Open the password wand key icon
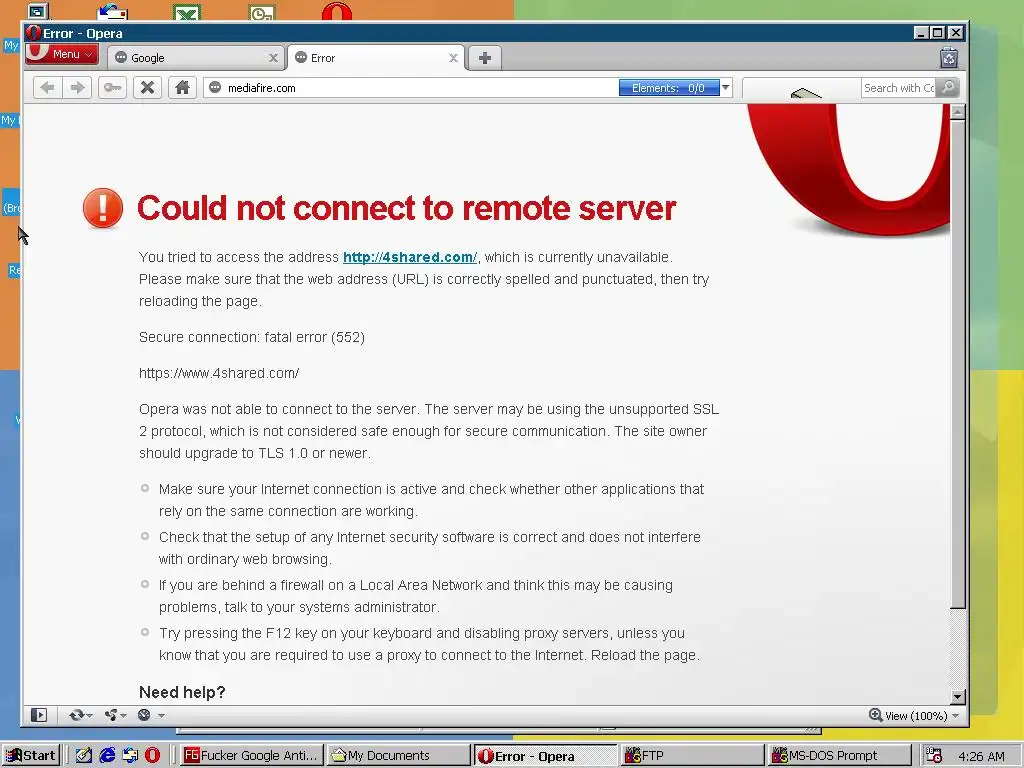This screenshot has width=1024, height=768. point(112,88)
